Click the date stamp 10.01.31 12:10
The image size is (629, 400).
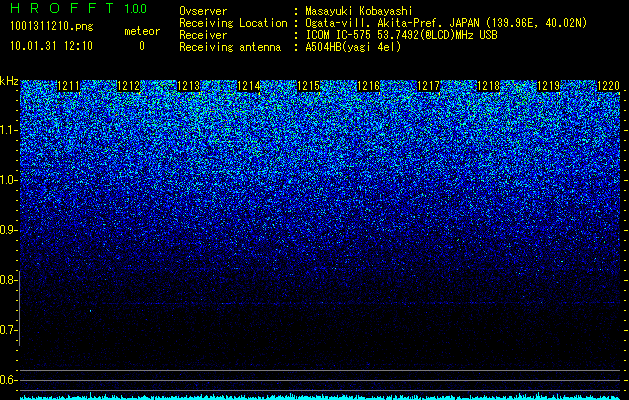(x=51, y=46)
